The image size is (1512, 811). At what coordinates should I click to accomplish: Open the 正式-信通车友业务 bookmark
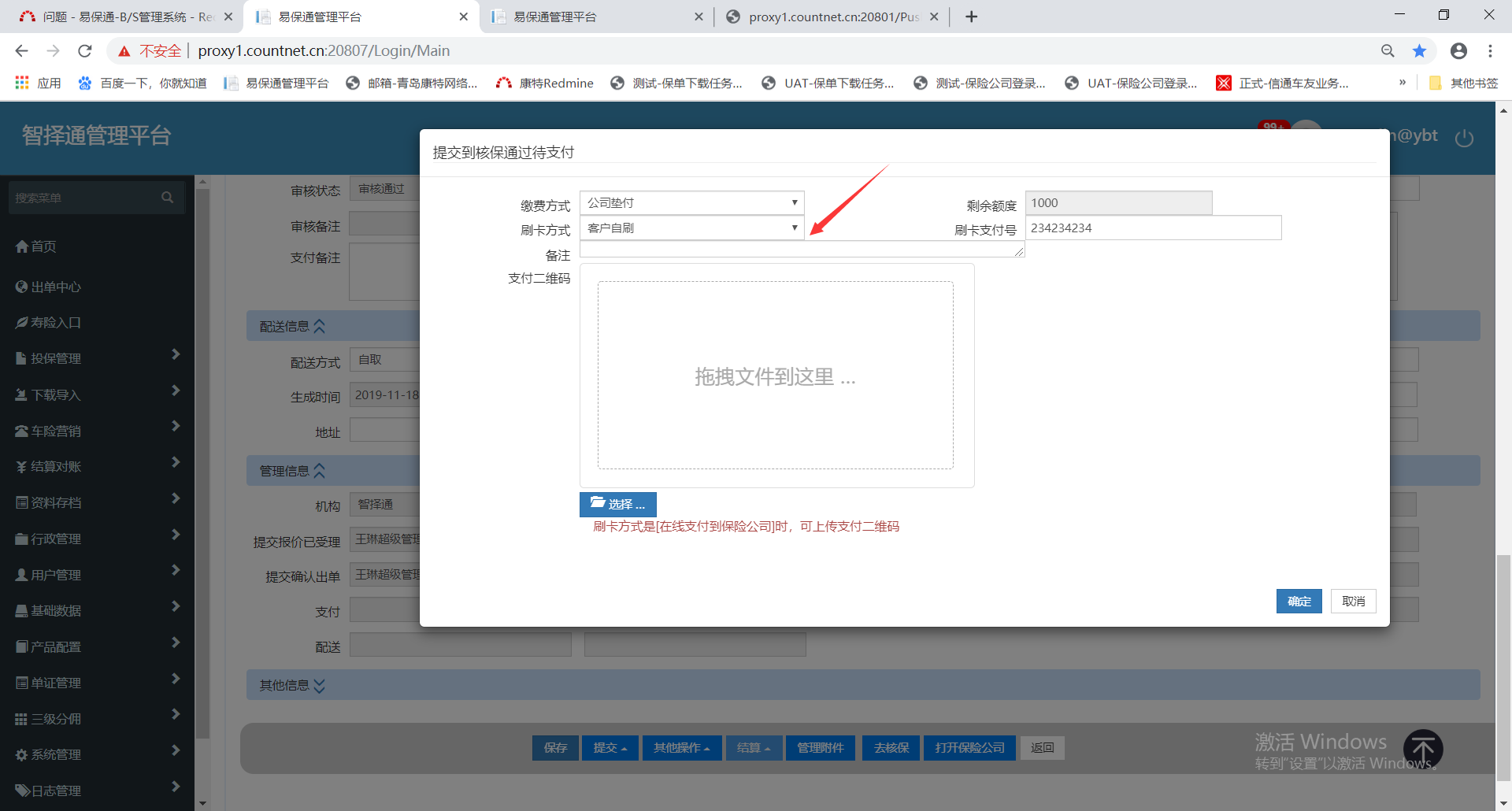(x=1283, y=83)
